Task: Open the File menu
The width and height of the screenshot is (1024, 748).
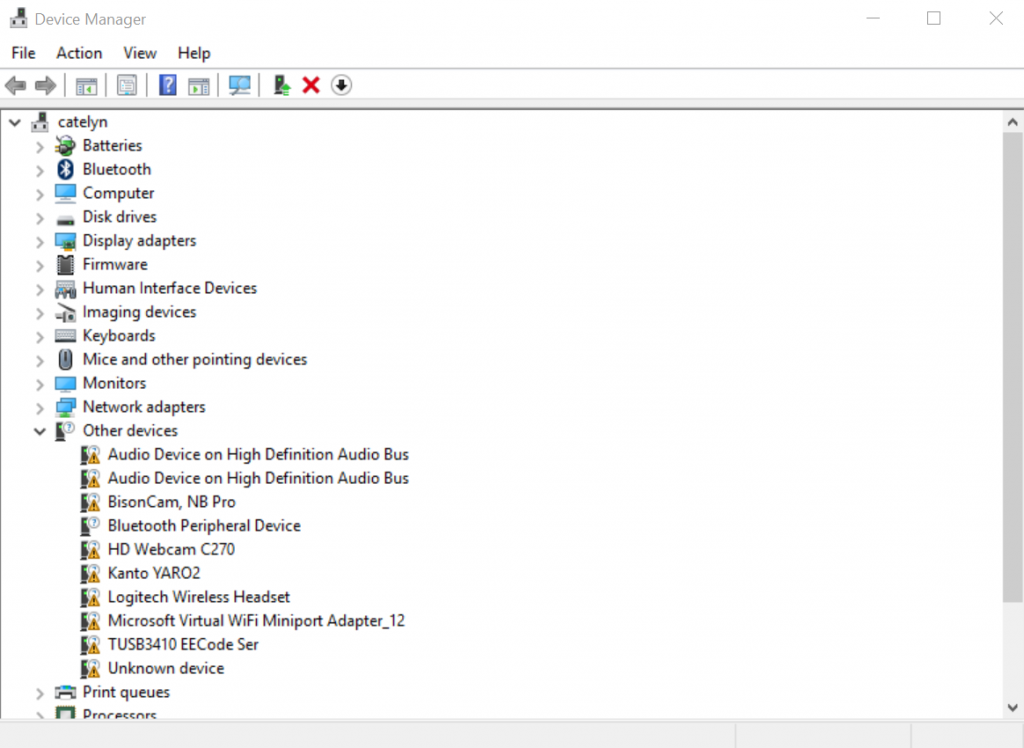Action: click(22, 53)
